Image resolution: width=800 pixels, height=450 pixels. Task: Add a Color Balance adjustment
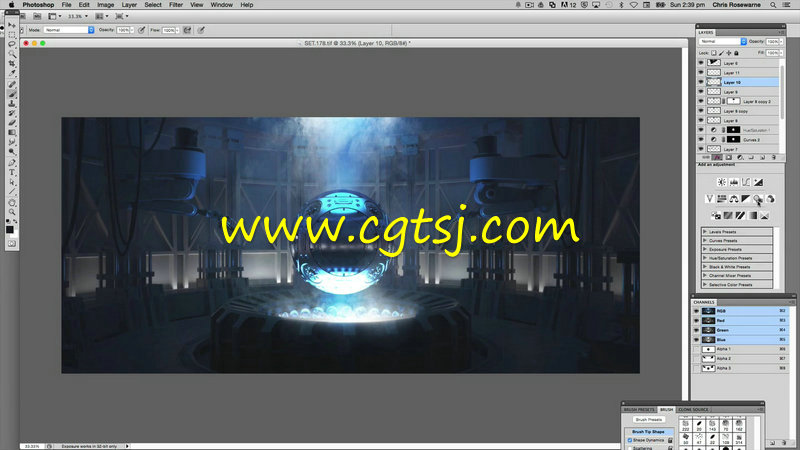tap(734, 199)
